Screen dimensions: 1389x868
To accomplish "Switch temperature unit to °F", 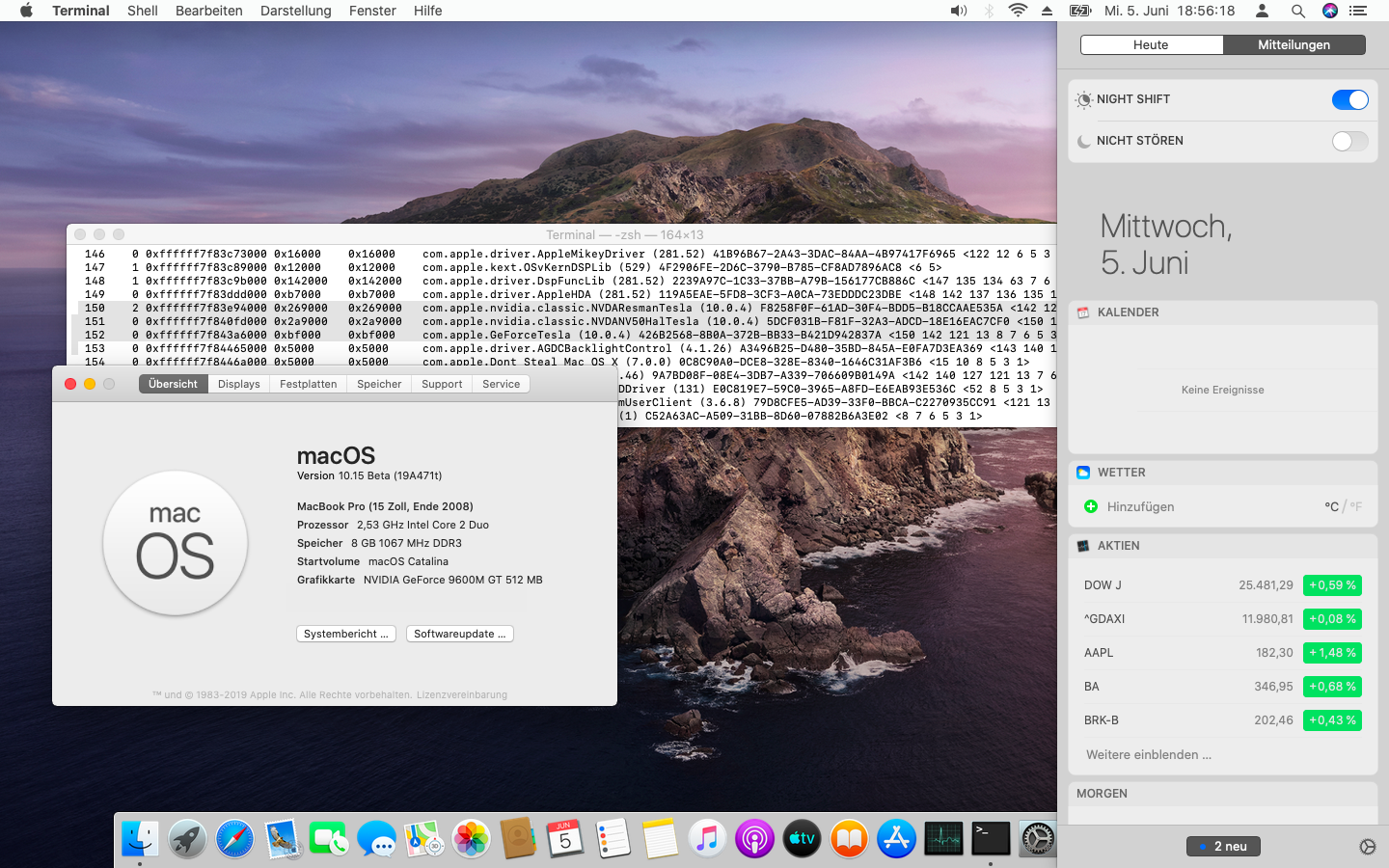I will (1355, 506).
